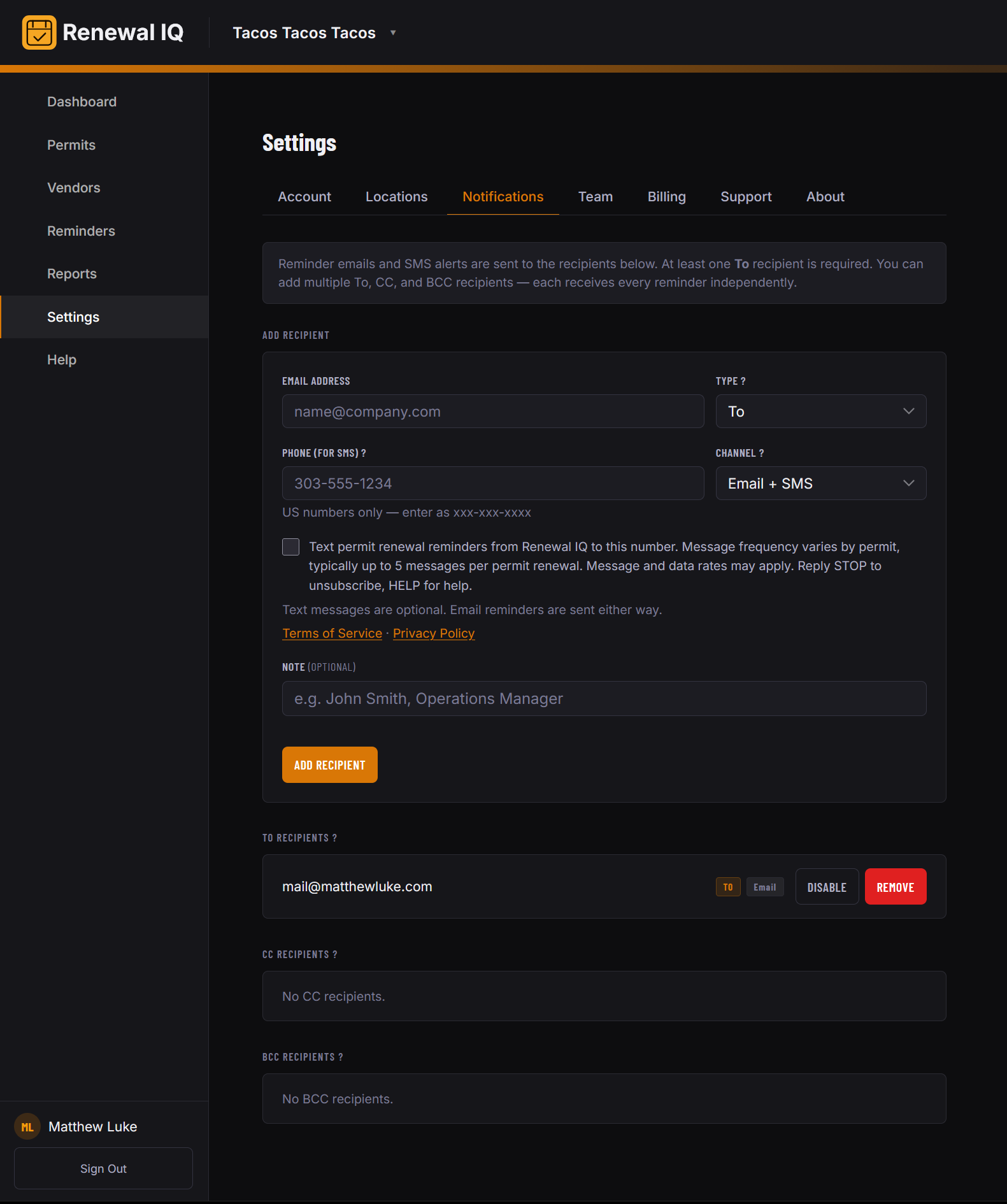The height and width of the screenshot is (1204, 1007).
Task: Go to Vendors in the sidebar
Action: (x=104, y=188)
